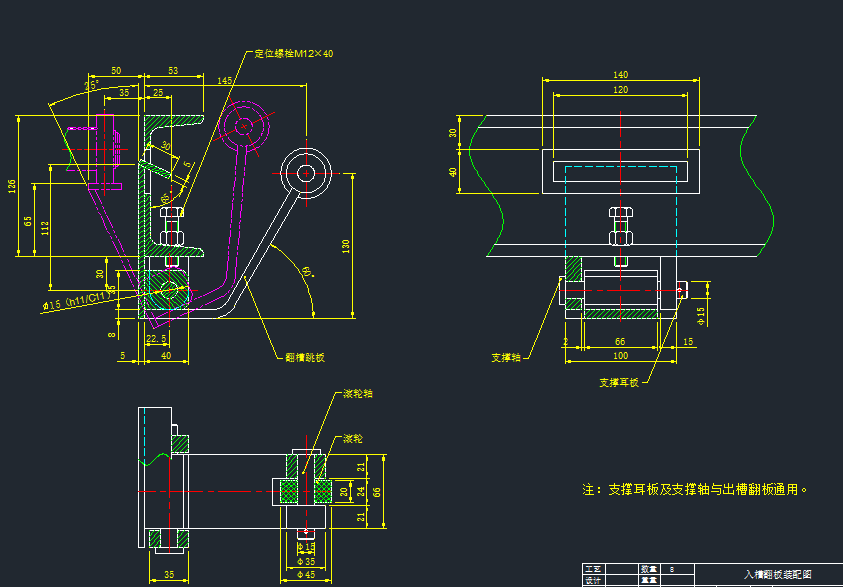Click the 设计 cell in title block
843x587 pixels.
pos(591,579)
